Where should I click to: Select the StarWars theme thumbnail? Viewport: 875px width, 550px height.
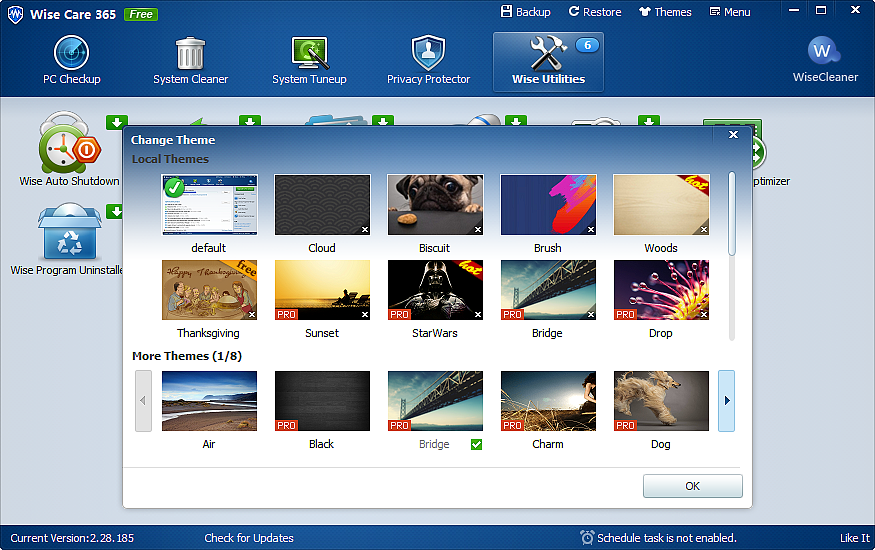coord(435,290)
